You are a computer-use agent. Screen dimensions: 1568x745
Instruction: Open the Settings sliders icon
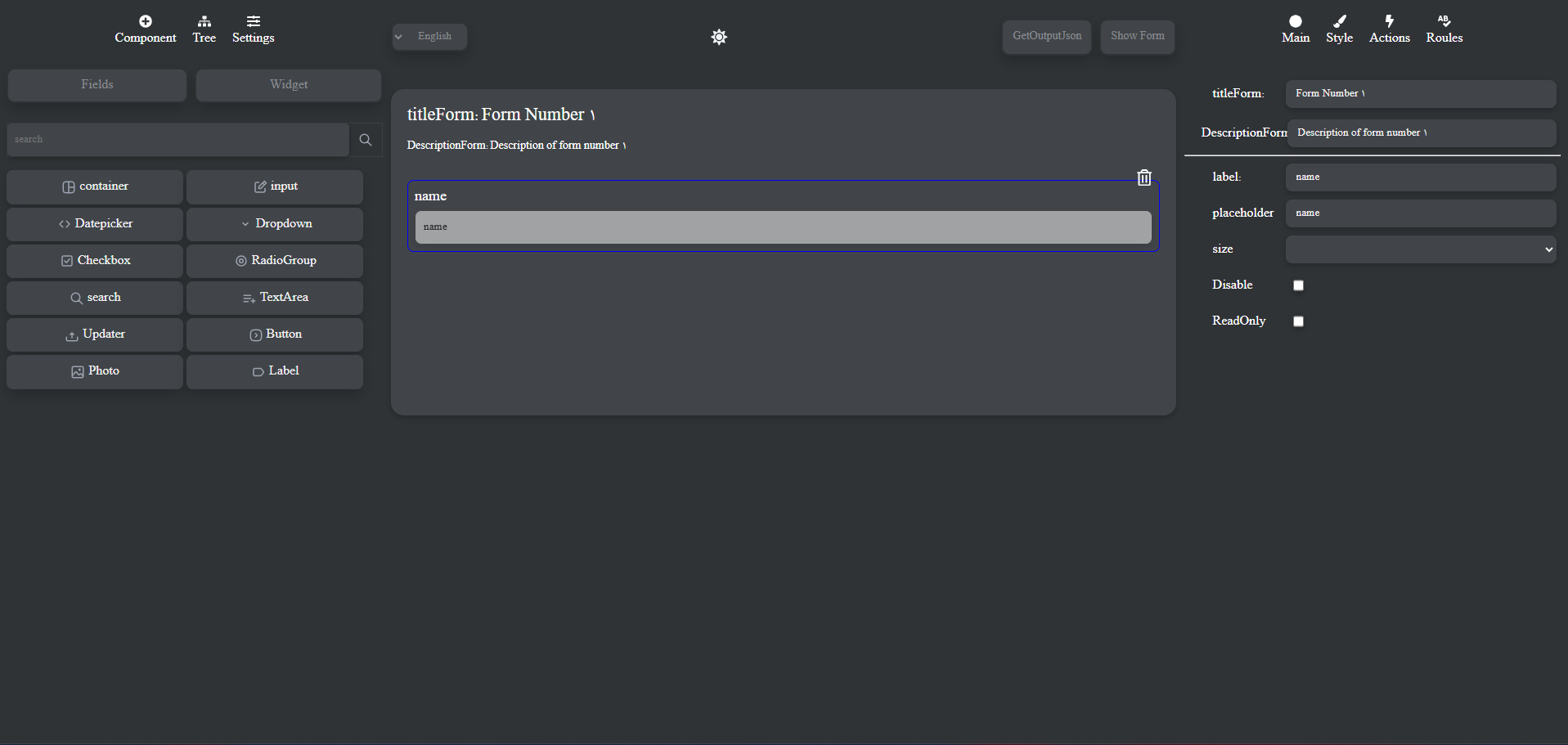pyautogui.click(x=253, y=22)
